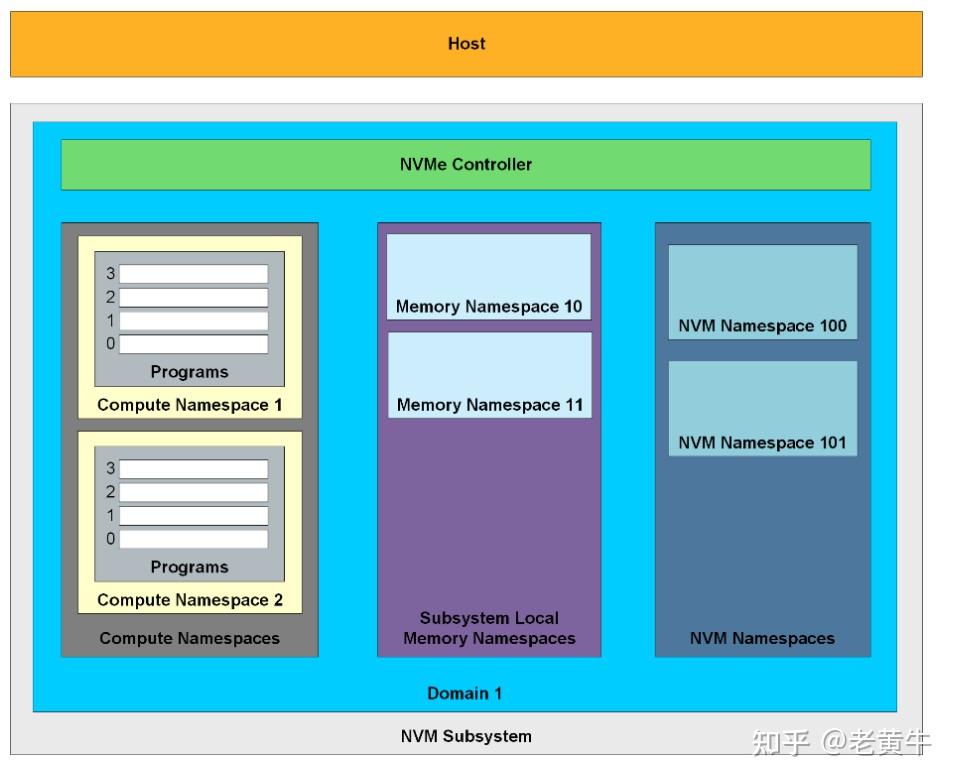Viewport: 956px width, 782px height.
Task: Click the "NVM Namespaces" group label
Action: pos(762,638)
